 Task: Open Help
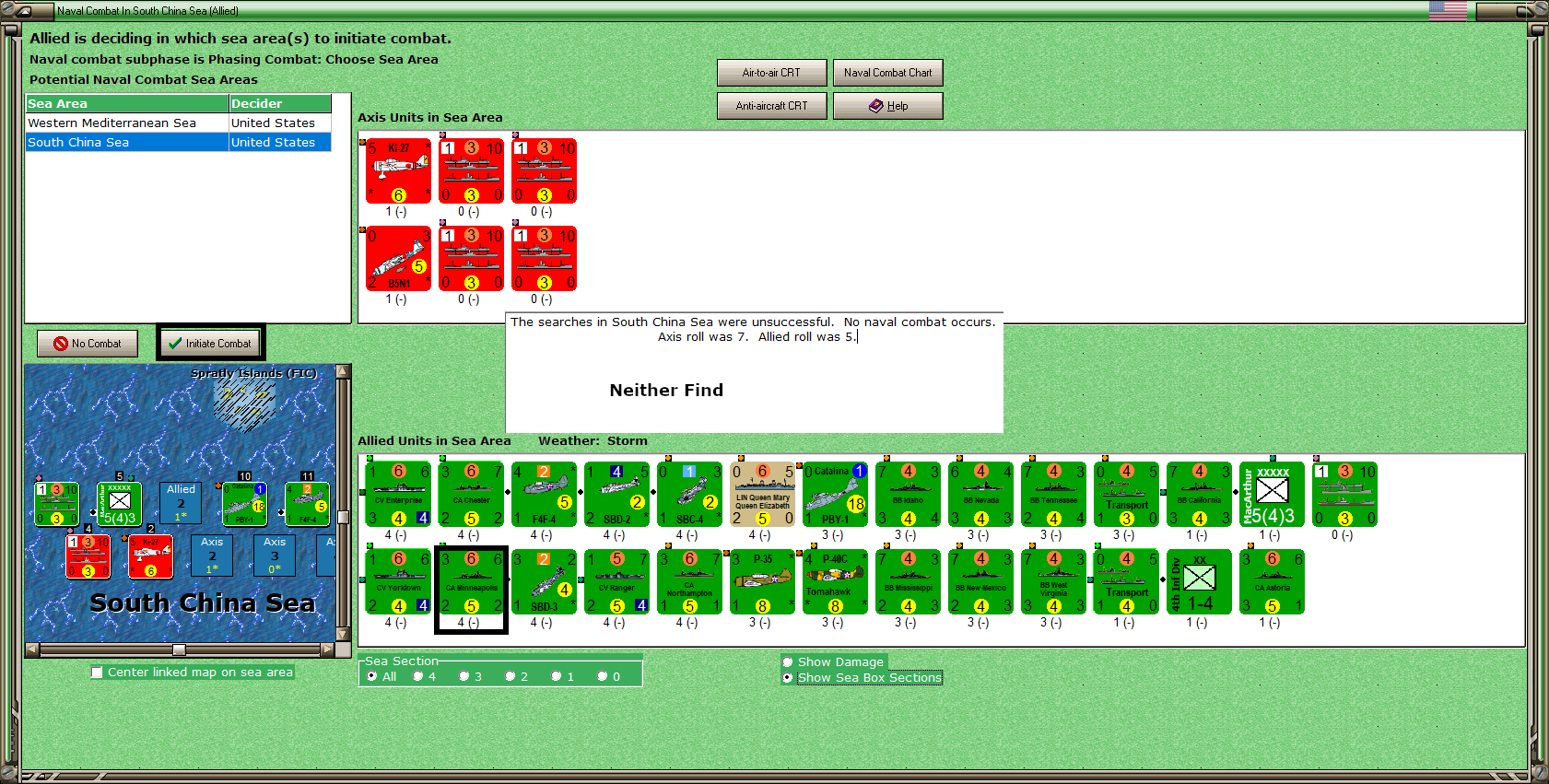coord(887,106)
